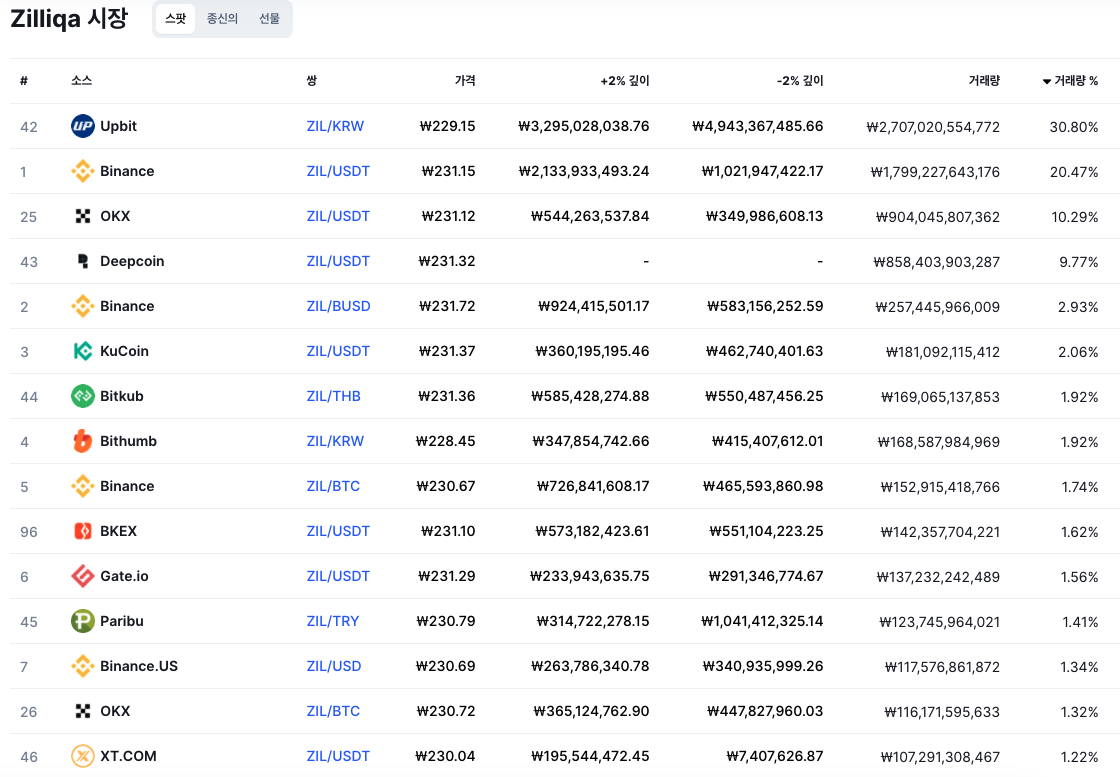Screen dimensions: 1120x777
Task: Click volume share 10.29%
Action: click(x=1075, y=217)
